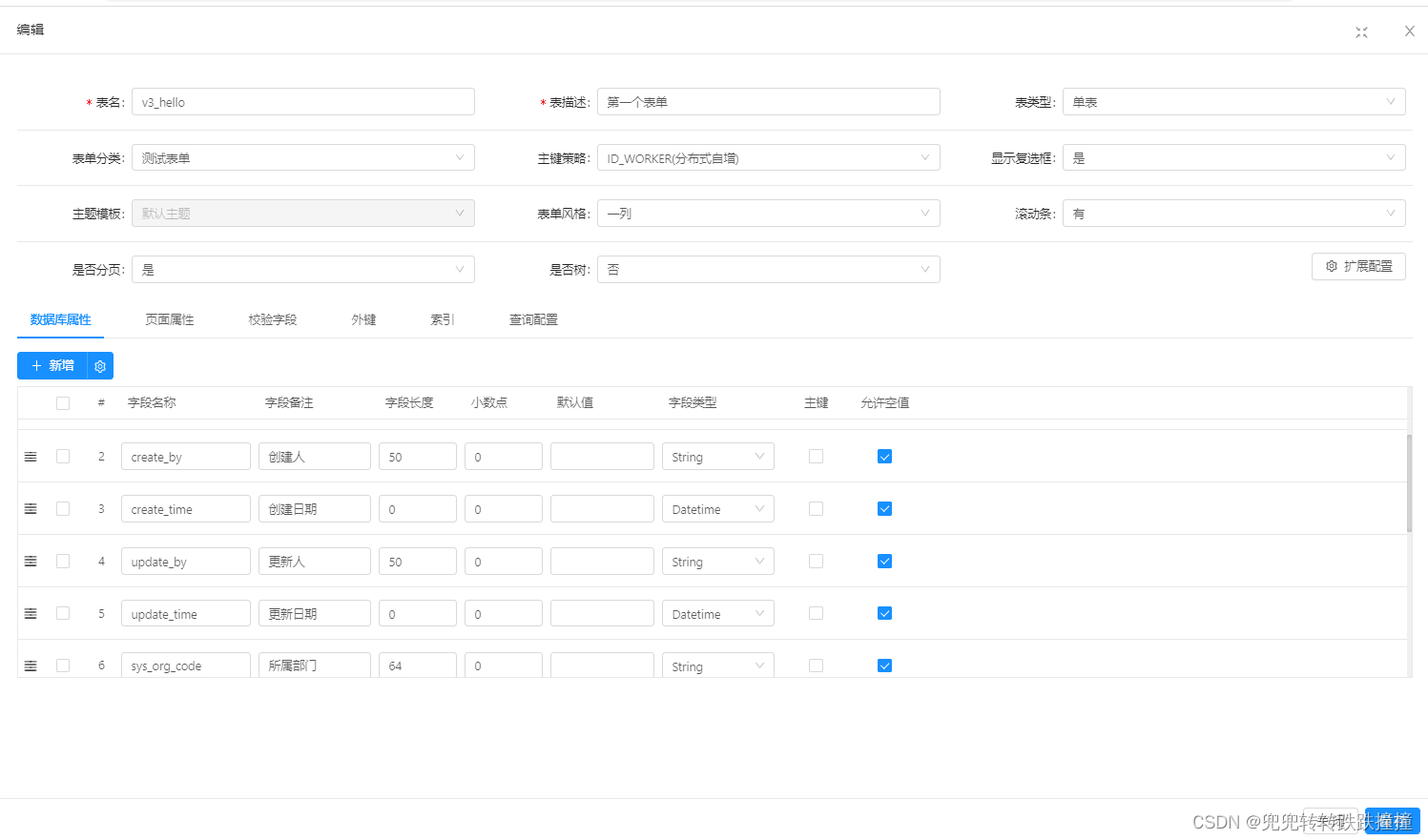Uncheck 允许空值 for create_time

[884, 509]
